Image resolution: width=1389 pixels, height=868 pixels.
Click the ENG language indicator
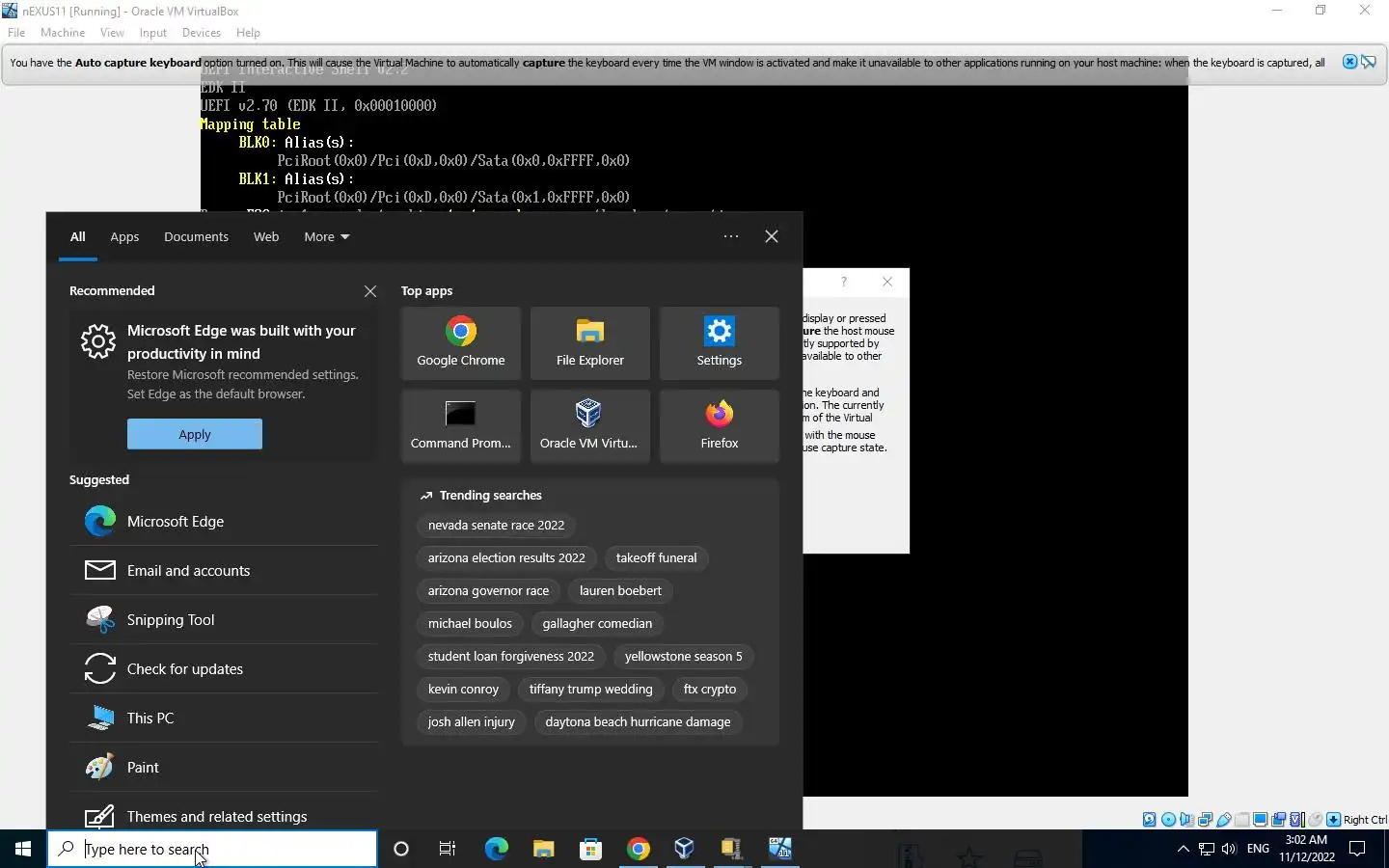tap(1258, 849)
